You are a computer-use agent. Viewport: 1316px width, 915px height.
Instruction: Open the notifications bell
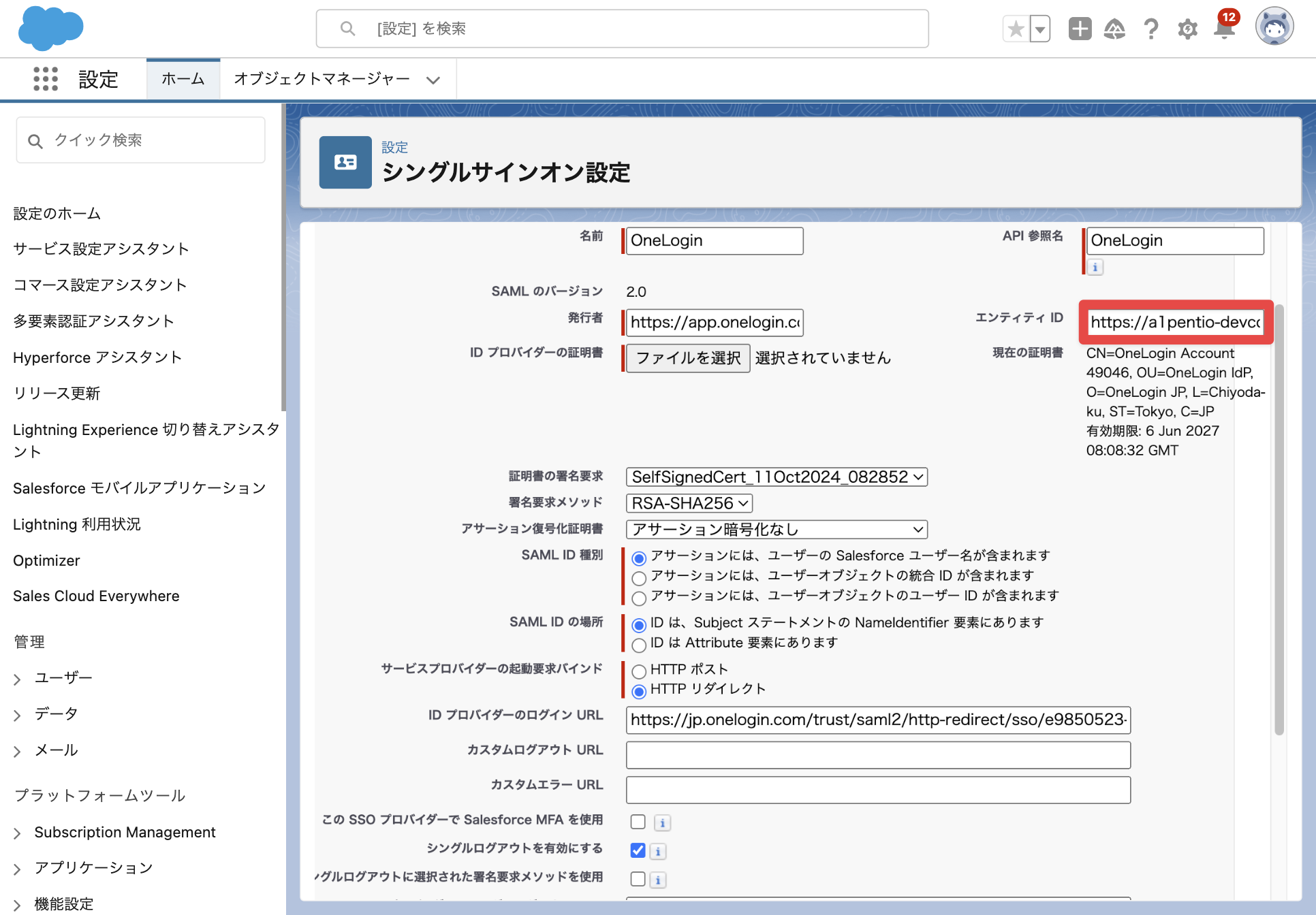pyautogui.click(x=1225, y=29)
